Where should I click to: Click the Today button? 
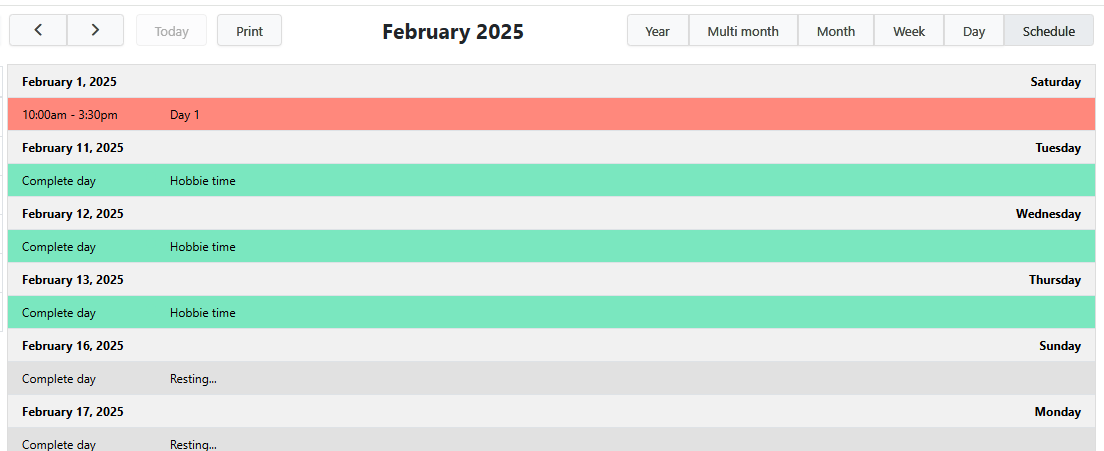(x=171, y=31)
